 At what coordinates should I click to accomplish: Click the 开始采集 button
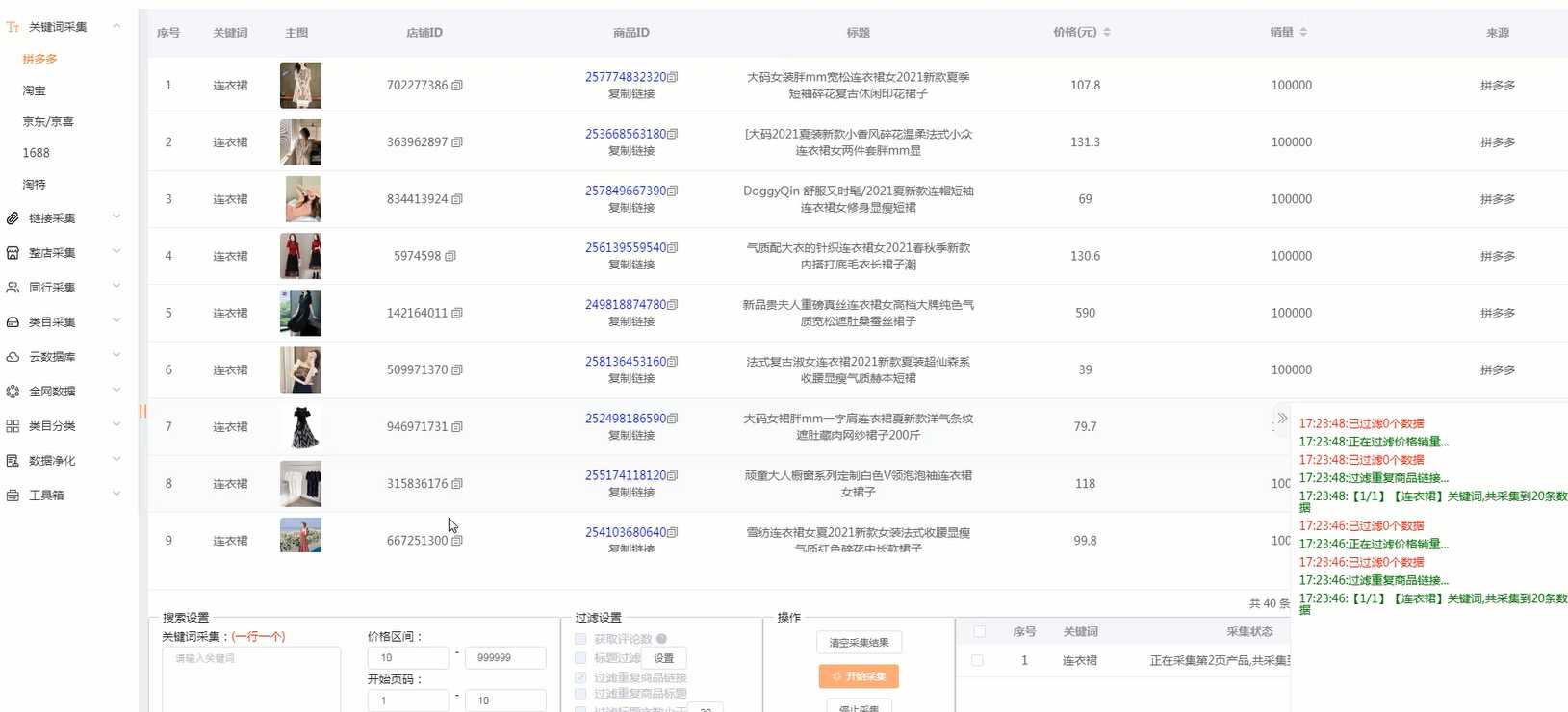click(x=859, y=676)
